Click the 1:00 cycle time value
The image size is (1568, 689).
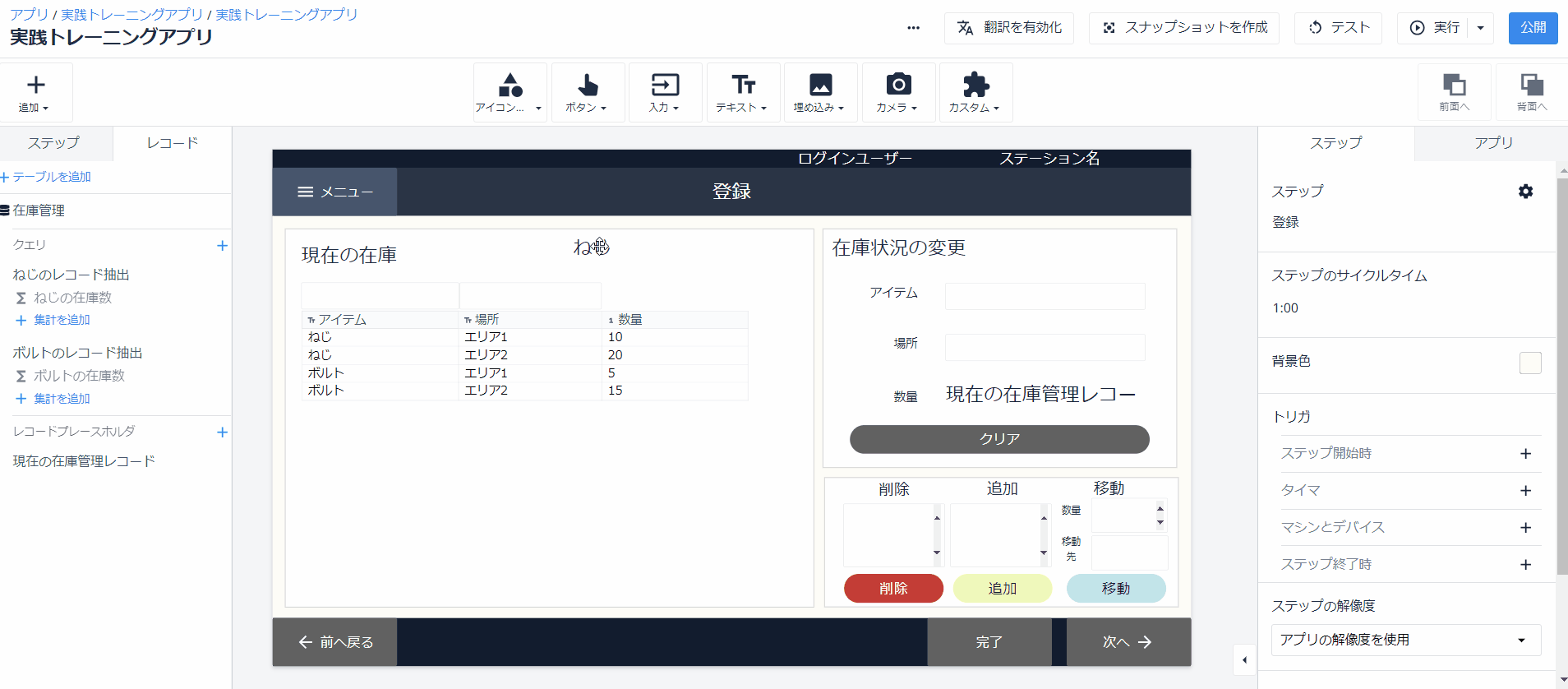click(1285, 308)
